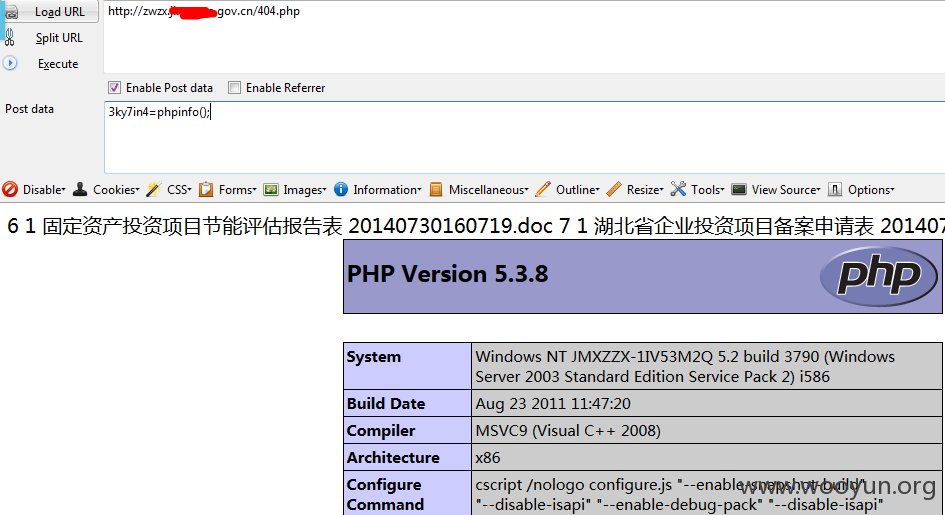Click the Compiler row label
The image size is (945, 515).
pos(381,431)
